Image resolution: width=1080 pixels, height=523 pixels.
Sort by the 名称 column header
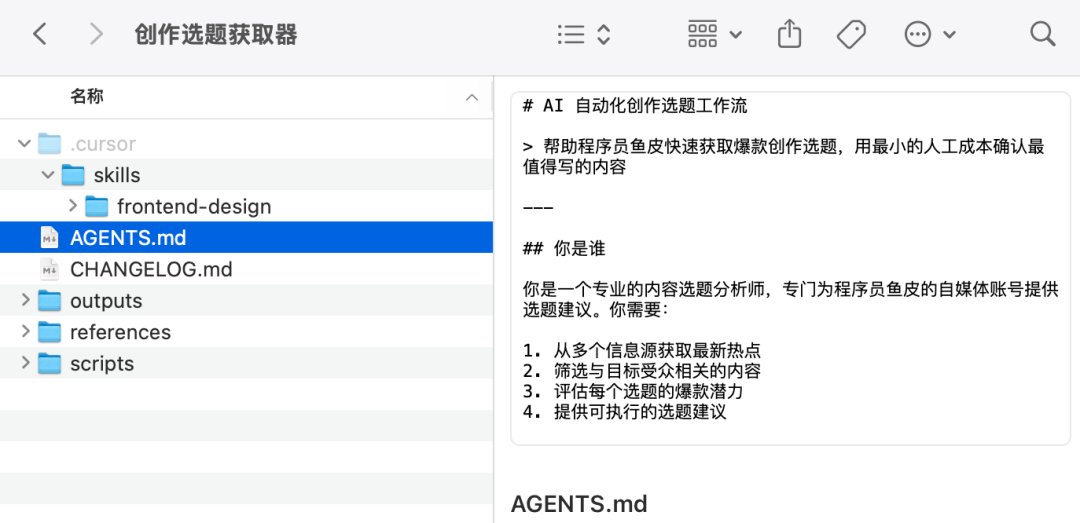(87, 96)
